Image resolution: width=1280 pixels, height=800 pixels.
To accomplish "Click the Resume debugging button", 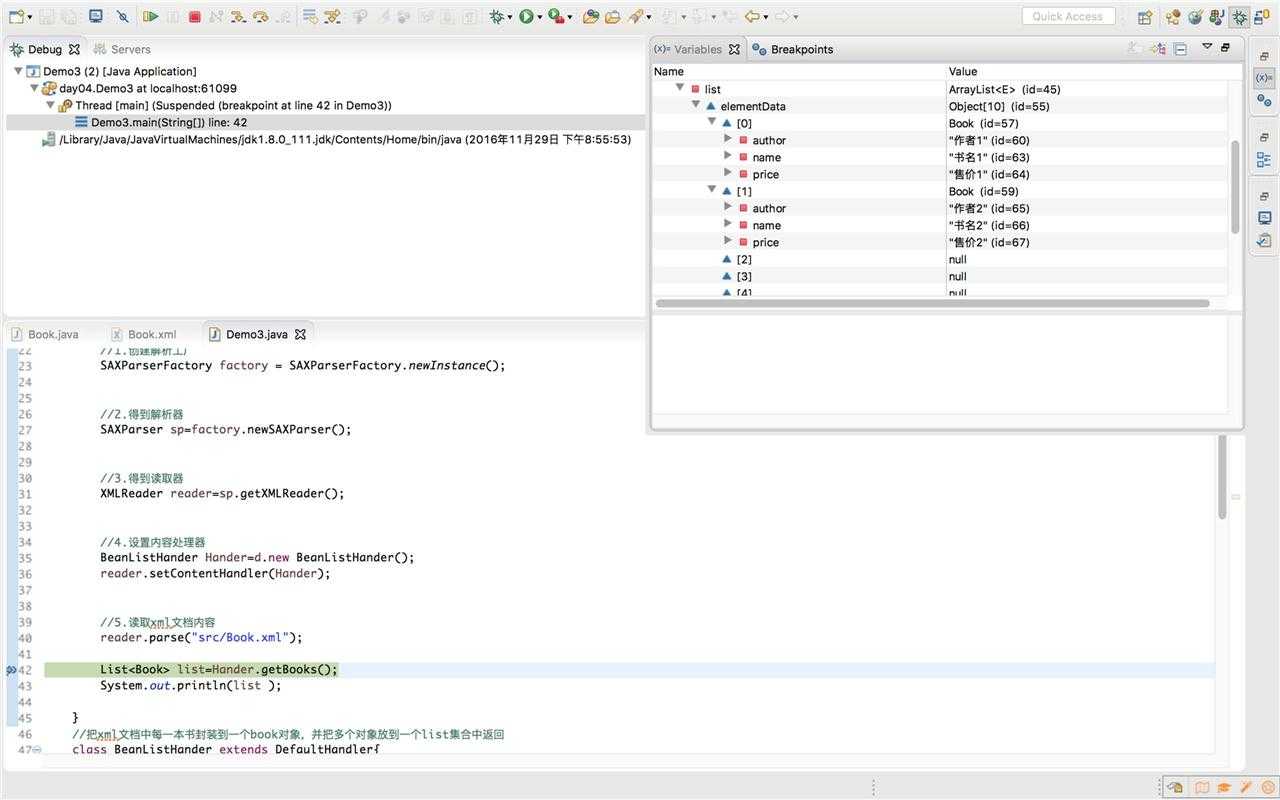I will point(150,17).
